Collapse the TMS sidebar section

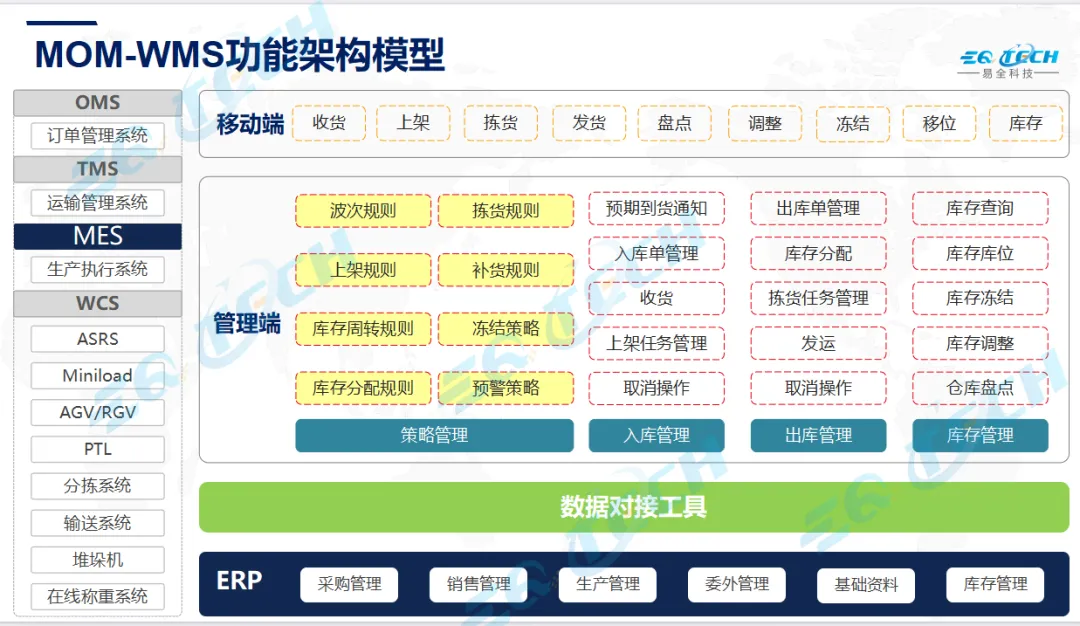click(x=97, y=169)
